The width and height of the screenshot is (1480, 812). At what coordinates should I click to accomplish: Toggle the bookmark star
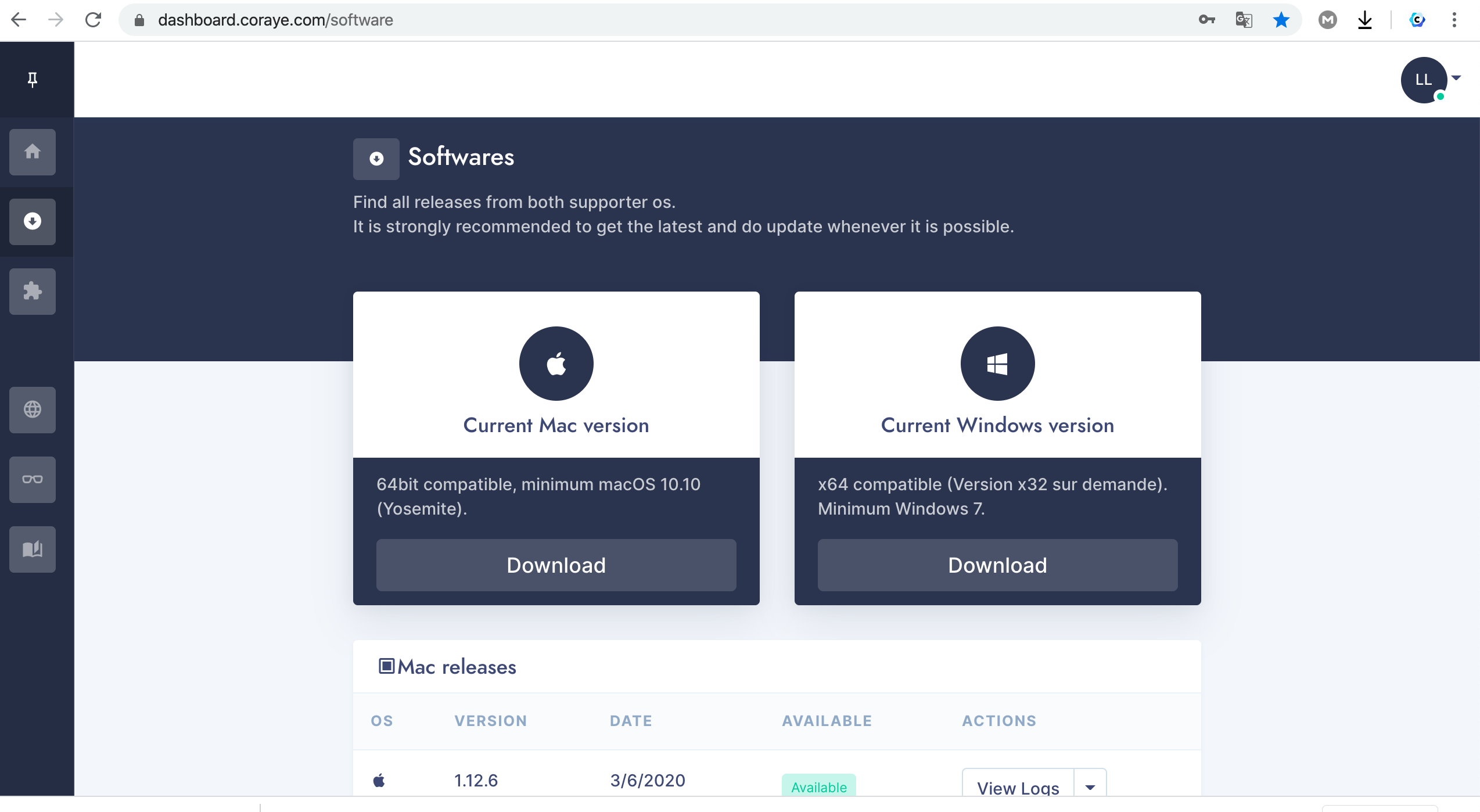pos(1281,20)
